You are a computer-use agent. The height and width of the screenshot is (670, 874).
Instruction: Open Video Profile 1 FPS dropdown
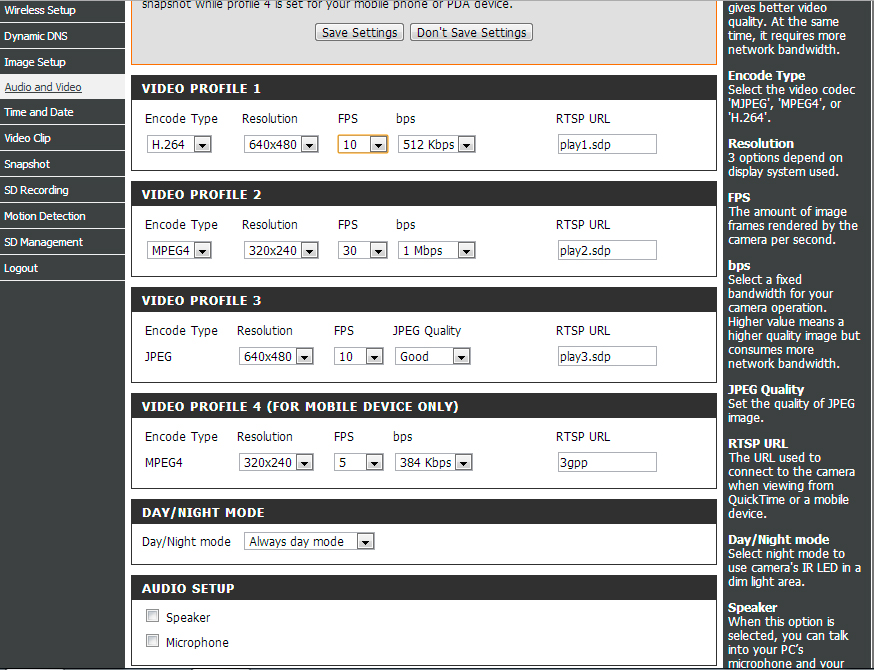click(363, 144)
